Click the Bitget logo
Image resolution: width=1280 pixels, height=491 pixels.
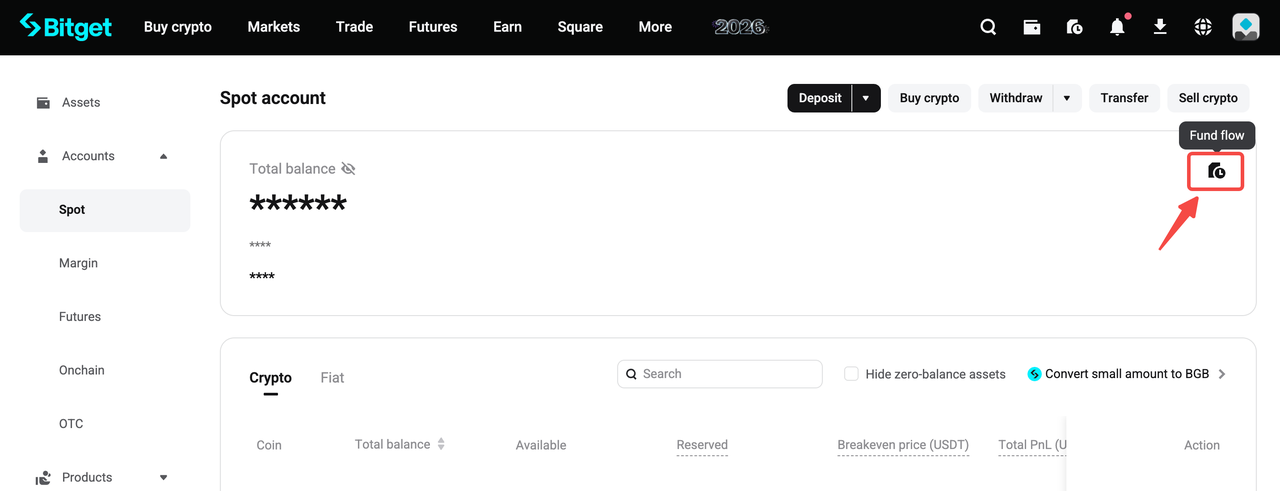coord(66,27)
